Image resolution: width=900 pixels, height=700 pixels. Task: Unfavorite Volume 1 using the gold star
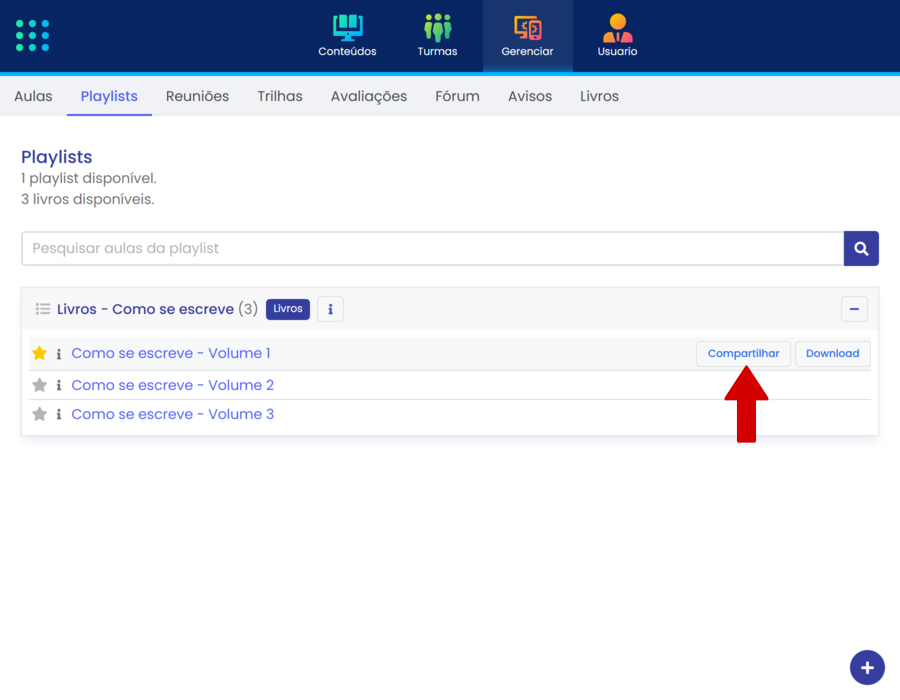pyautogui.click(x=40, y=353)
